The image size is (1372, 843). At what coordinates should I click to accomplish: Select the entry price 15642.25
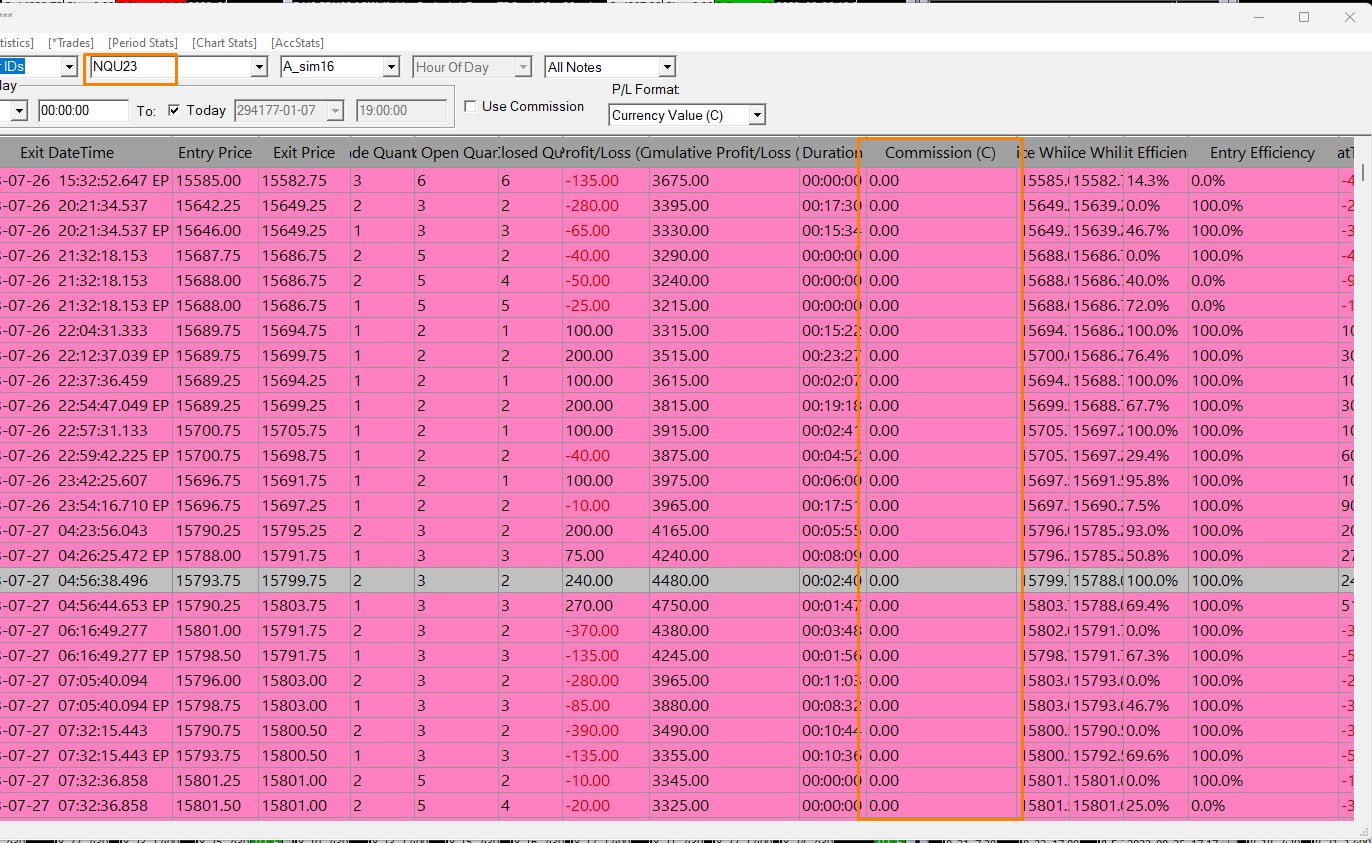(208, 206)
